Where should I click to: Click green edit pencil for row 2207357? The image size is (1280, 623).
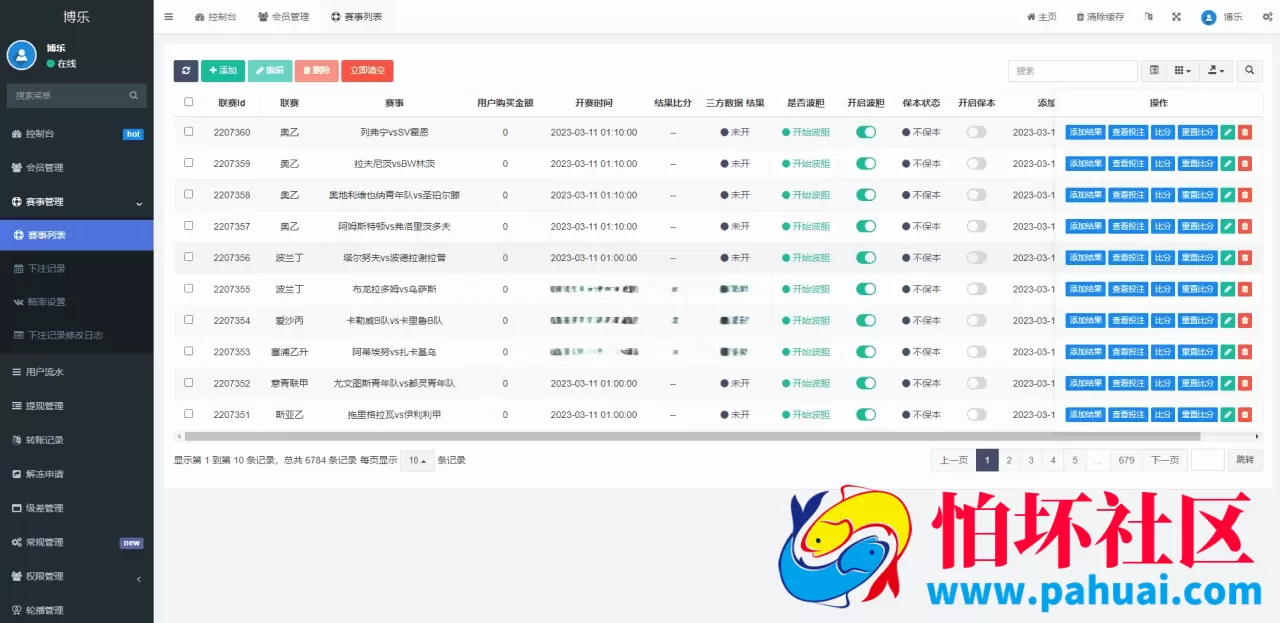tap(1228, 226)
